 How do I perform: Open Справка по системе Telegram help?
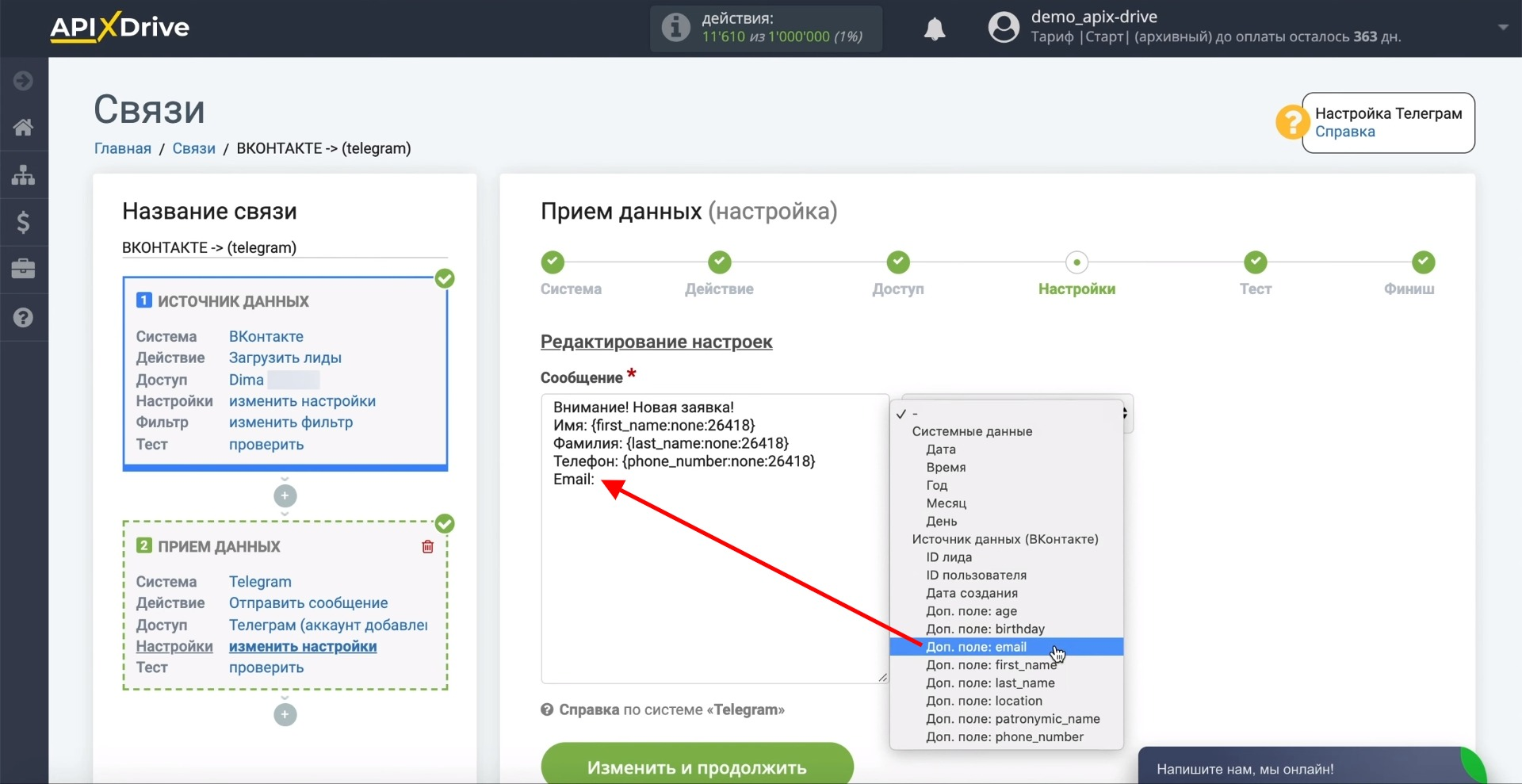pyautogui.click(x=663, y=709)
